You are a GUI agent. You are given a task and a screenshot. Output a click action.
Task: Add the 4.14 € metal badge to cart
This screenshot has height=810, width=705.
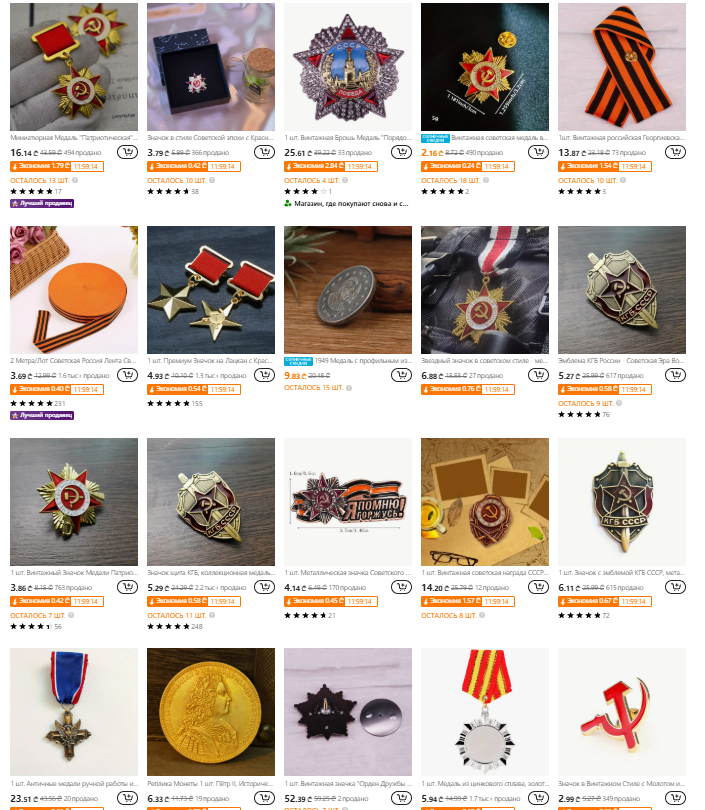401,587
